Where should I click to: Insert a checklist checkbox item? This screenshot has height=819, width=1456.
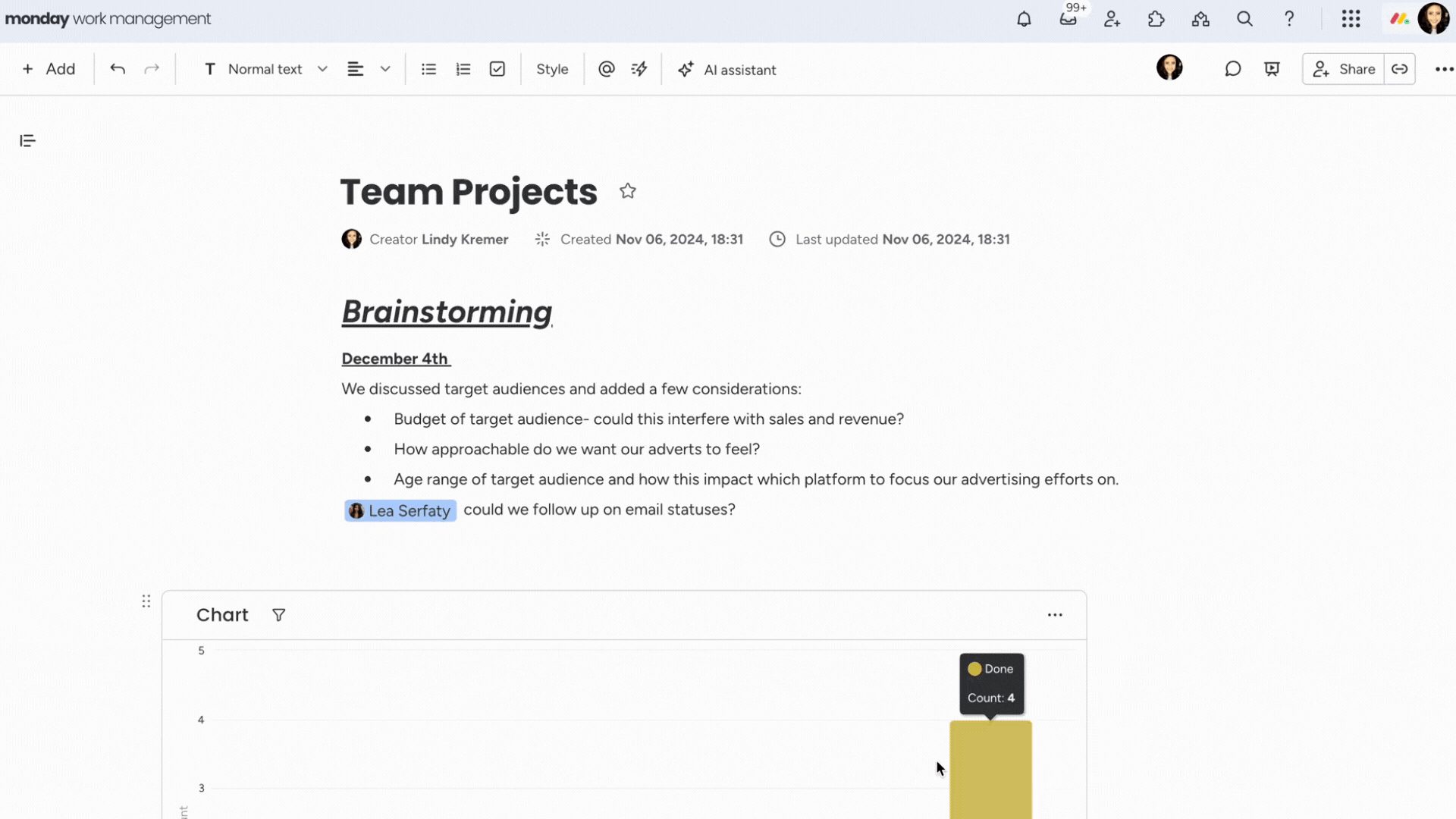pyautogui.click(x=497, y=69)
